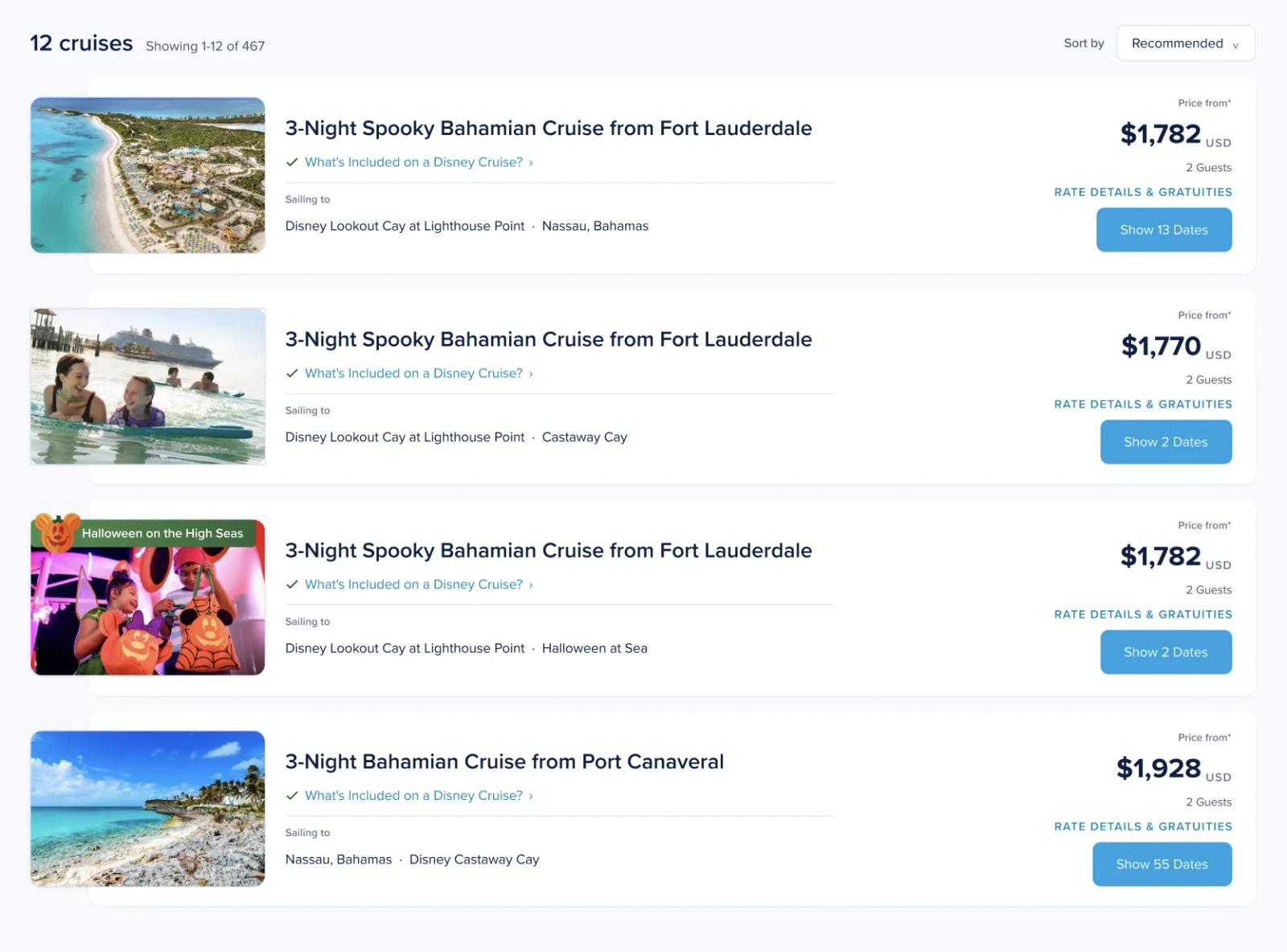The width and height of the screenshot is (1287, 952).
Task: Select rocky beach thumbnail for Port Canaveral cruise
Action: pos(148,809)
